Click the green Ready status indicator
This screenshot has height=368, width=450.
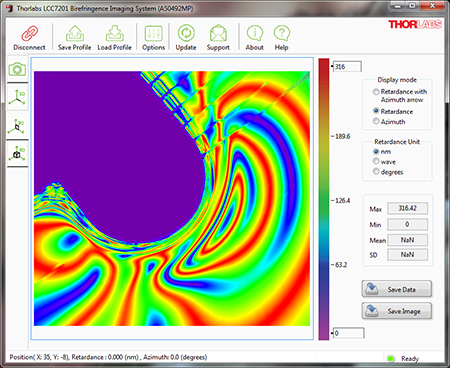tap(390, 359)
